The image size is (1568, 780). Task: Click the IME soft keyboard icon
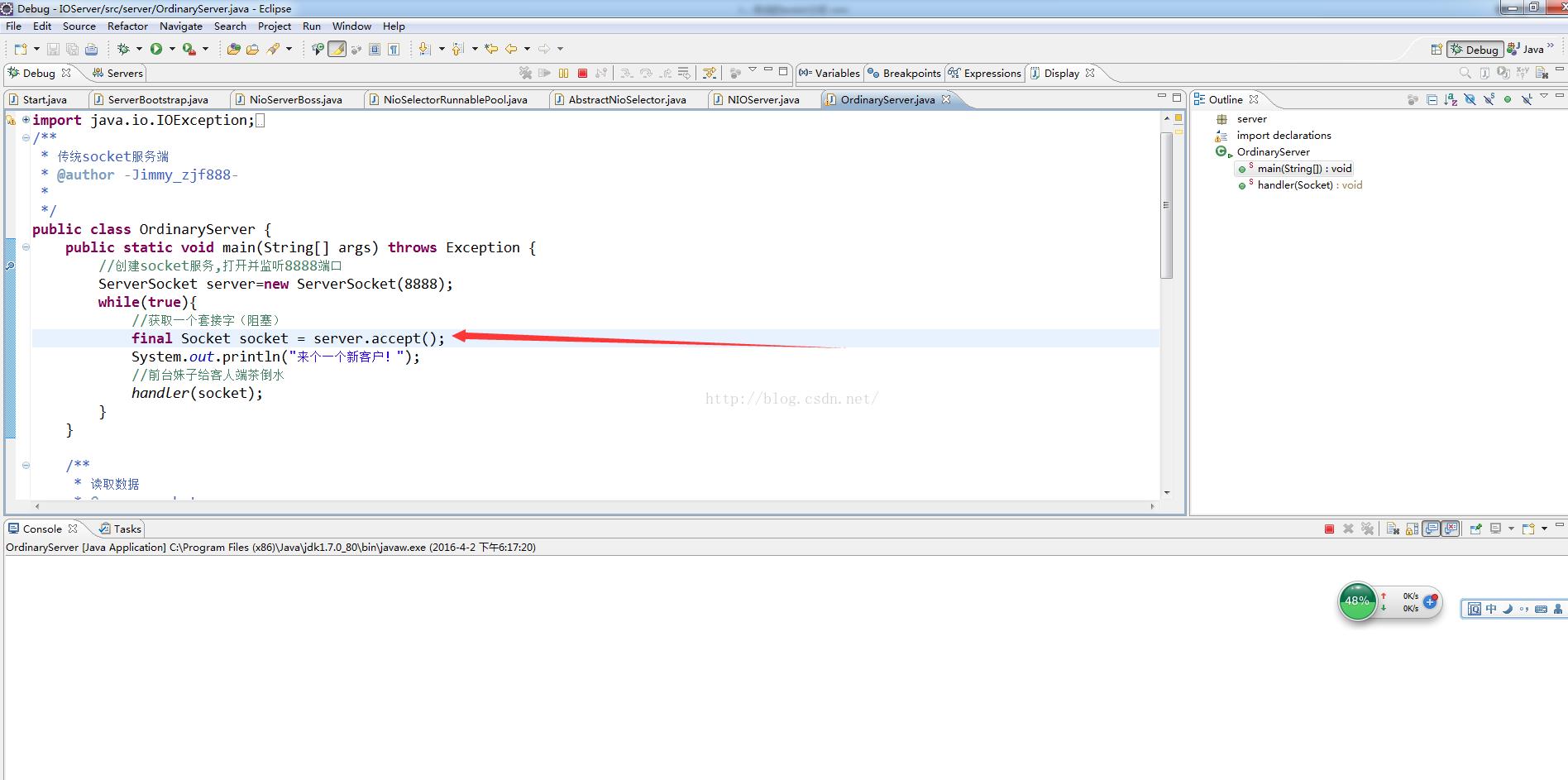pyautogui.click(x=1541, y=609)
